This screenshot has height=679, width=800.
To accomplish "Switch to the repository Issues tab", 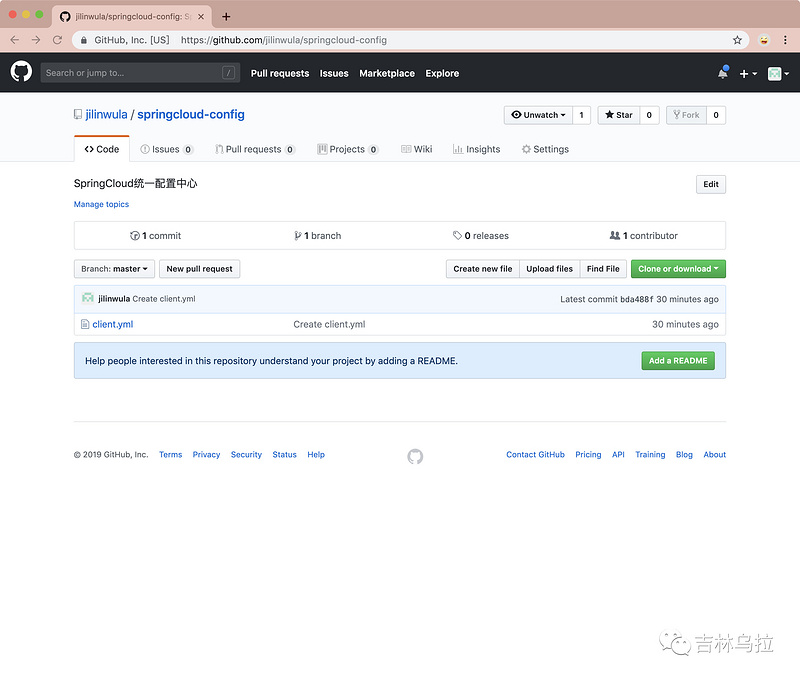I will 166,149.
